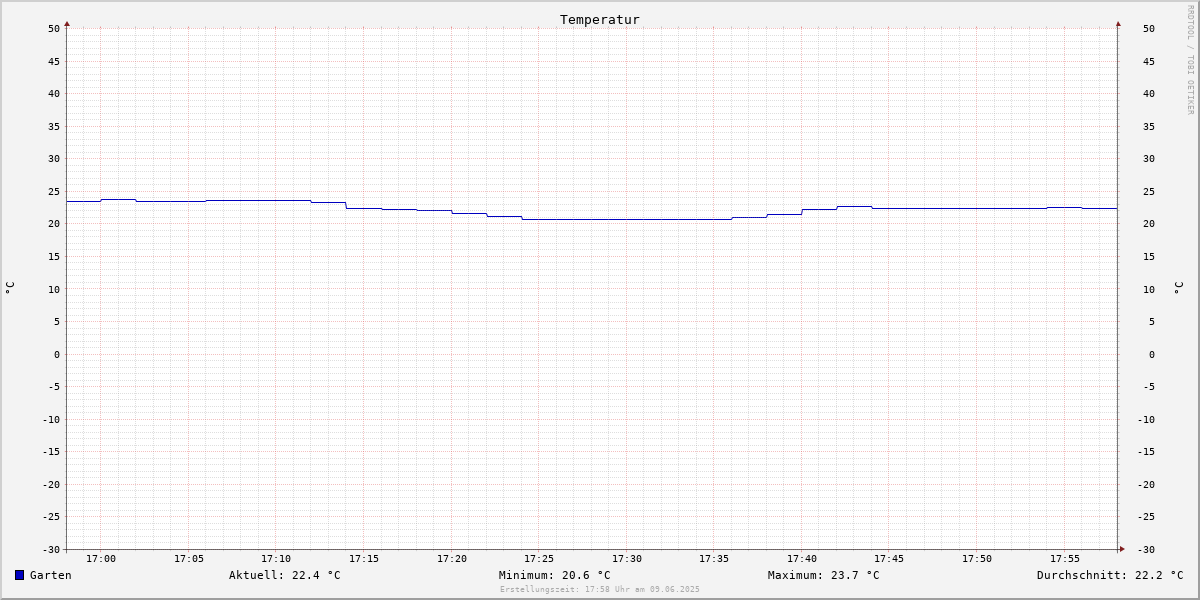The height and width of the screenshot is (600, 1200).
Task: Click the red arrowhead ending the time axis
Action: 1122,549
